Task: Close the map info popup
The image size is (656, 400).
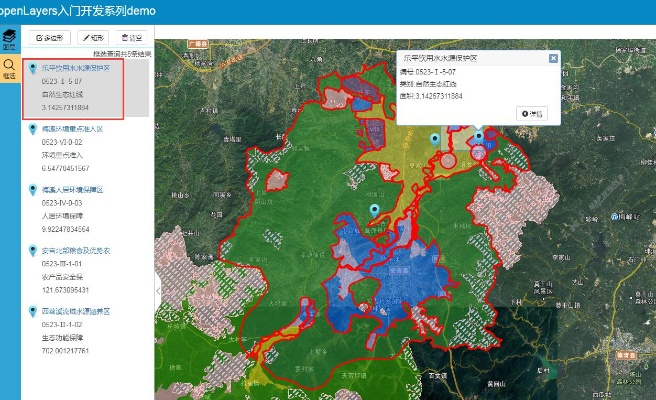Action: click(553, 58)
